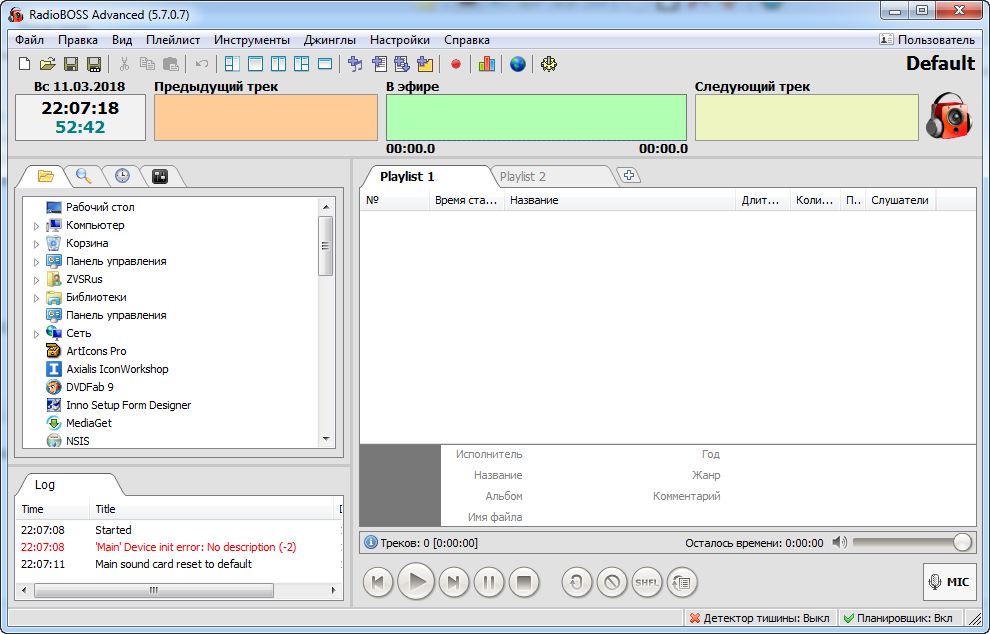Click the red Record button in toolbar
Image resolution: width=990 pixels, height=634 pixels.
point(456,64)
